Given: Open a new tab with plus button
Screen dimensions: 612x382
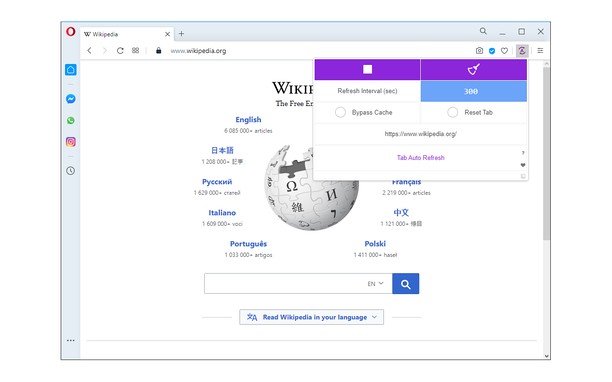Looking at the screenshot, I should (181, 34).
